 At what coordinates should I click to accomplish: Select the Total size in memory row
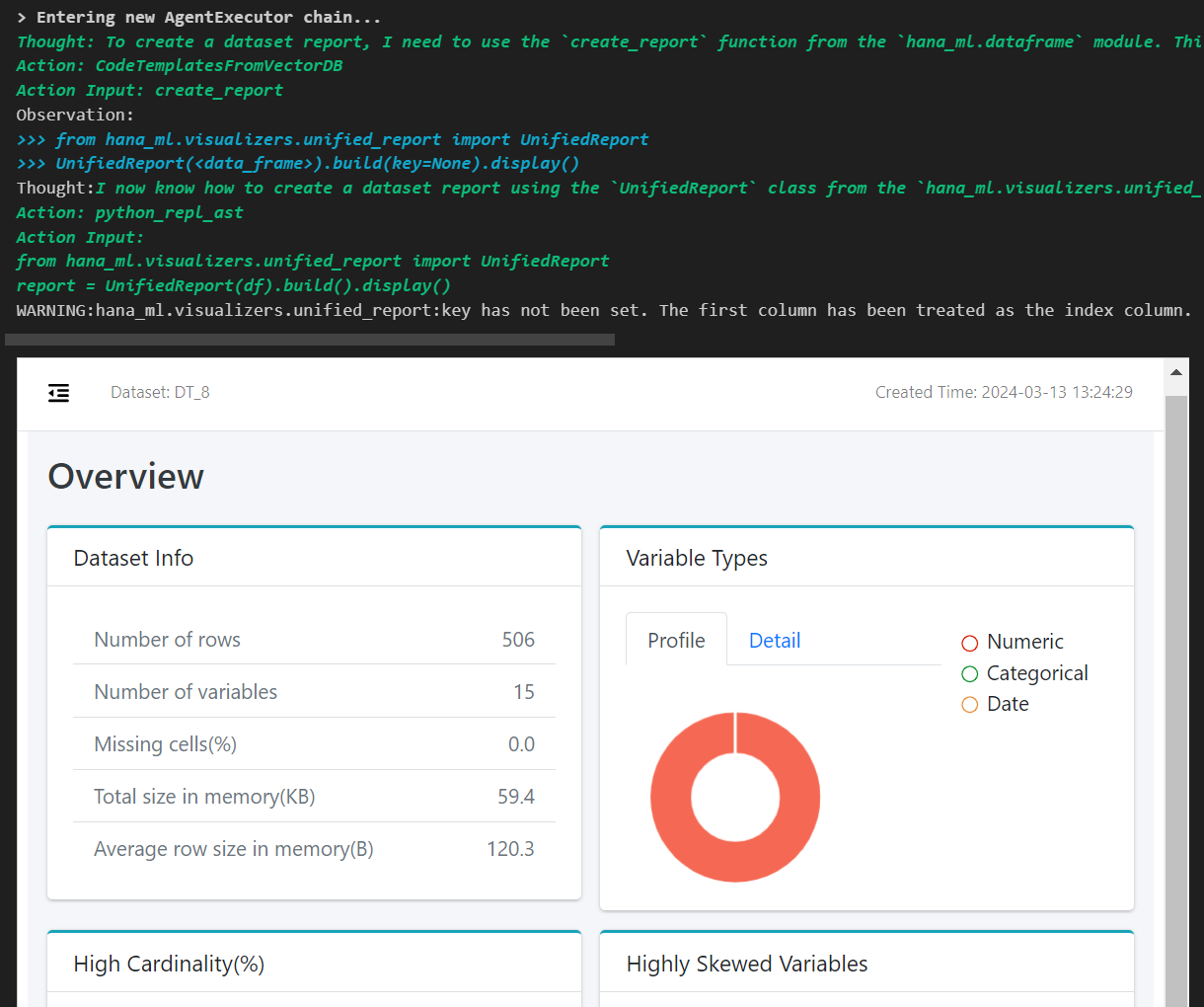click(x=314, y=796)
